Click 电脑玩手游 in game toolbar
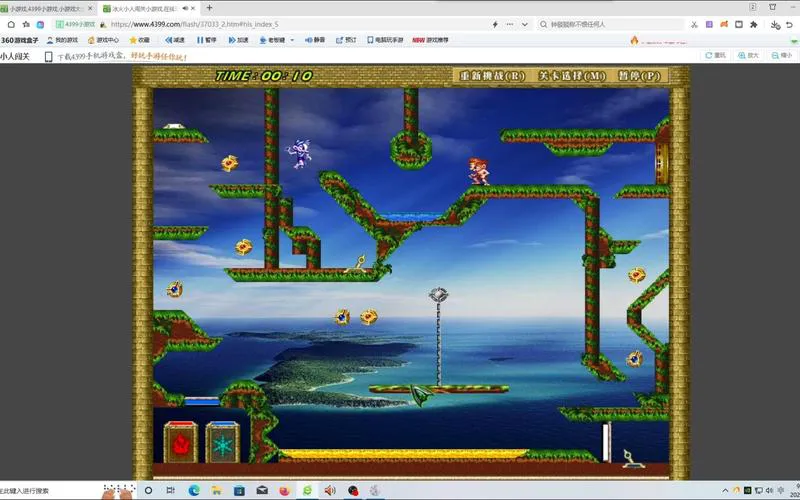Image resolution: width=800 pixels, height=500 pixels. (x=385, y=40)
